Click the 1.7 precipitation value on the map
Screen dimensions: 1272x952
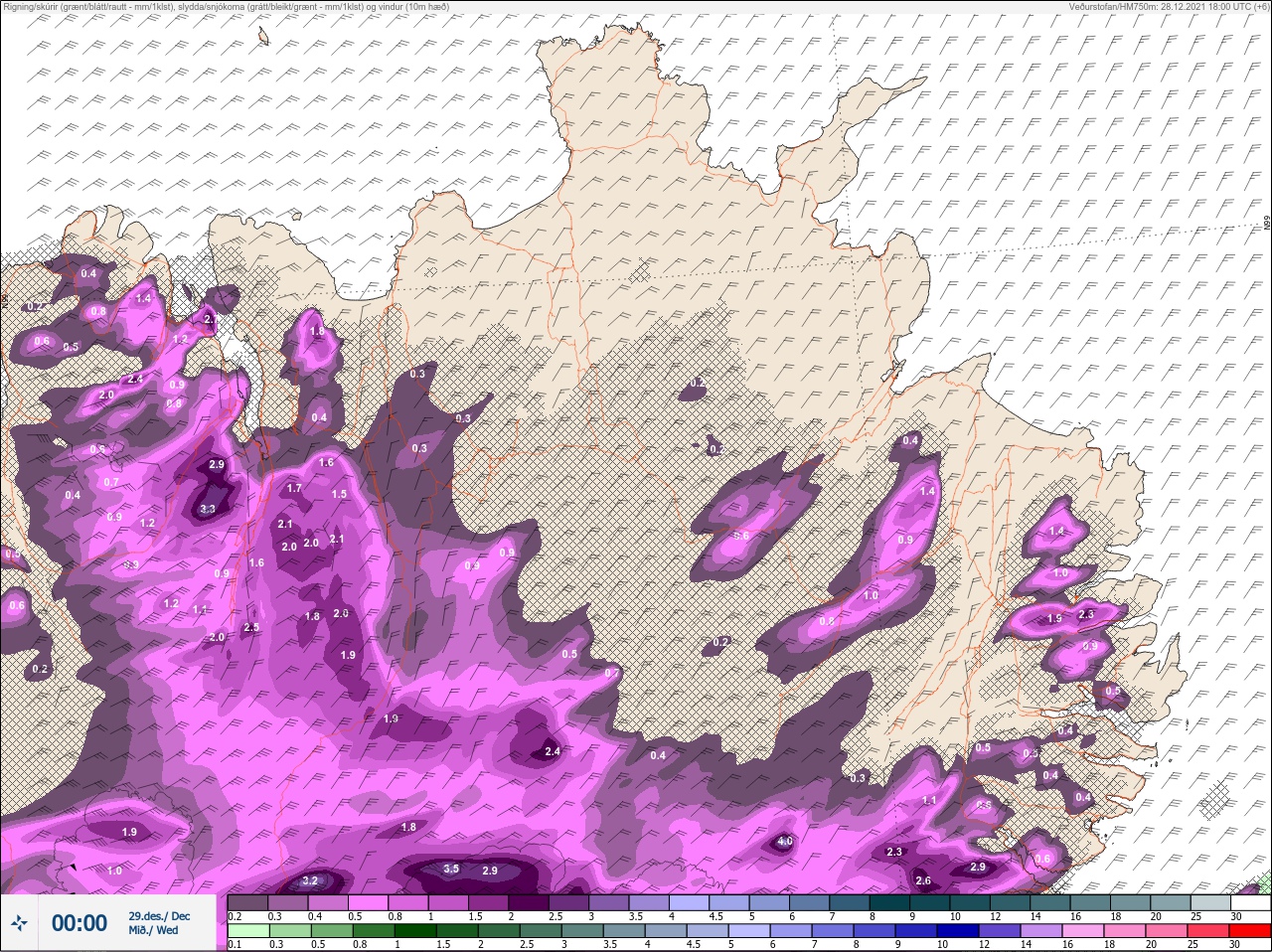(294, 488)
